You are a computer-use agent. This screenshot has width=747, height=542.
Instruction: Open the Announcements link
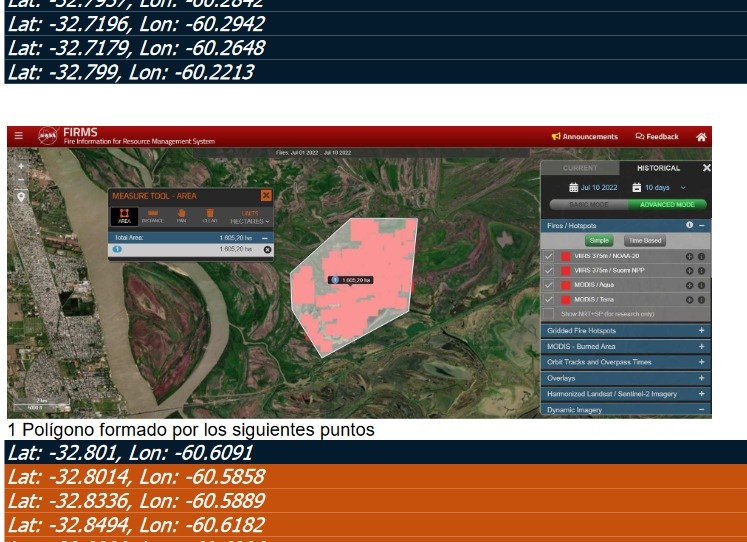585,137
